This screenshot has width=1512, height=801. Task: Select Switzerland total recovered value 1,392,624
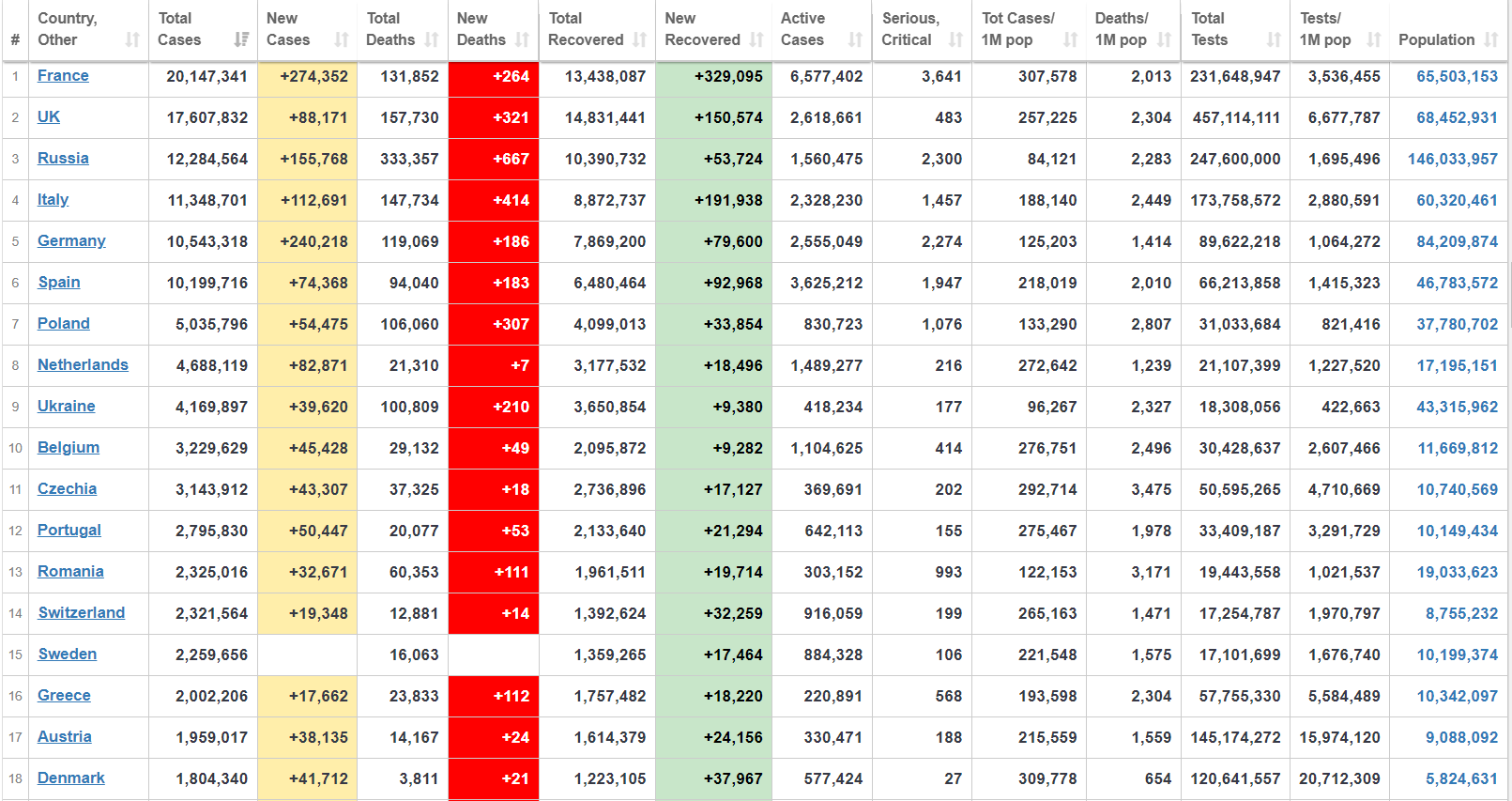coord(610,613)
